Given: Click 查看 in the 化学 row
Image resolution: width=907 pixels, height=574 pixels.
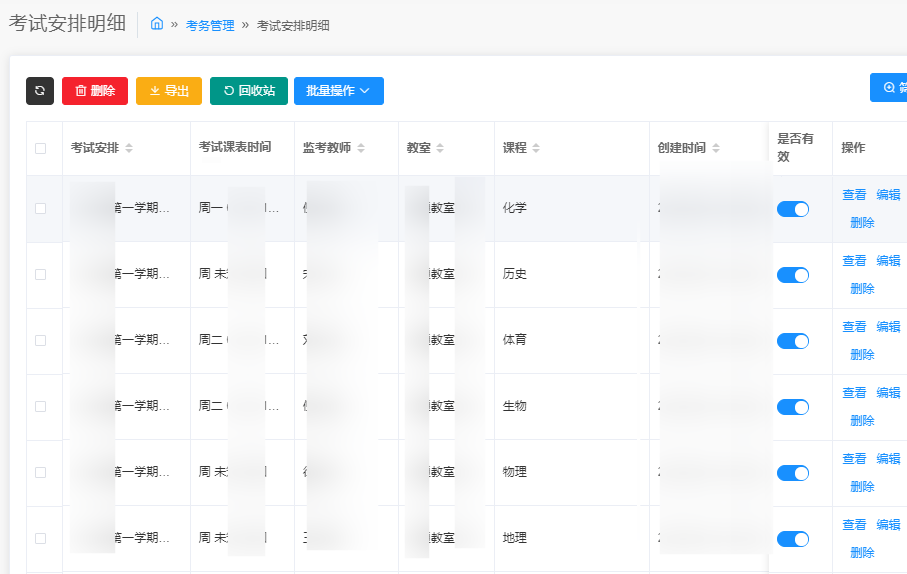Looking at the screenshot, I should [854, 195].
